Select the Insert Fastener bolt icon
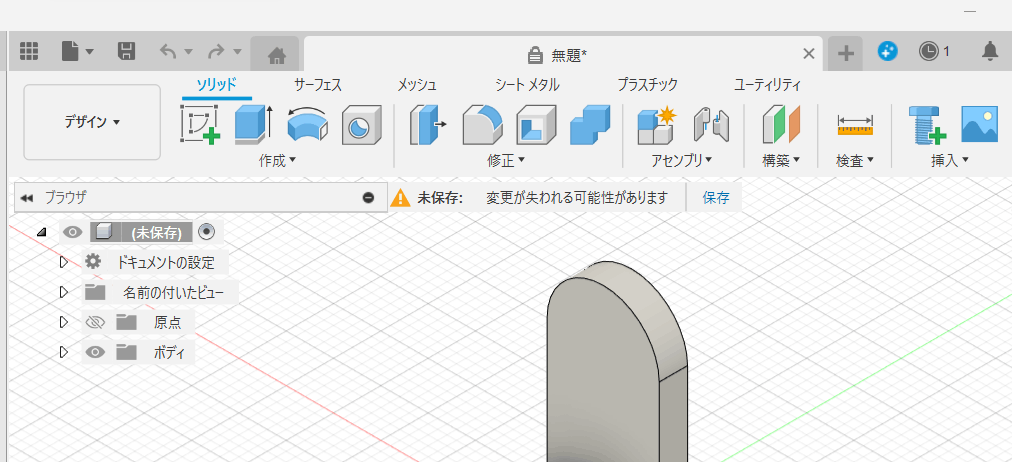1012x462 pixels. click(x=927, y=124)
